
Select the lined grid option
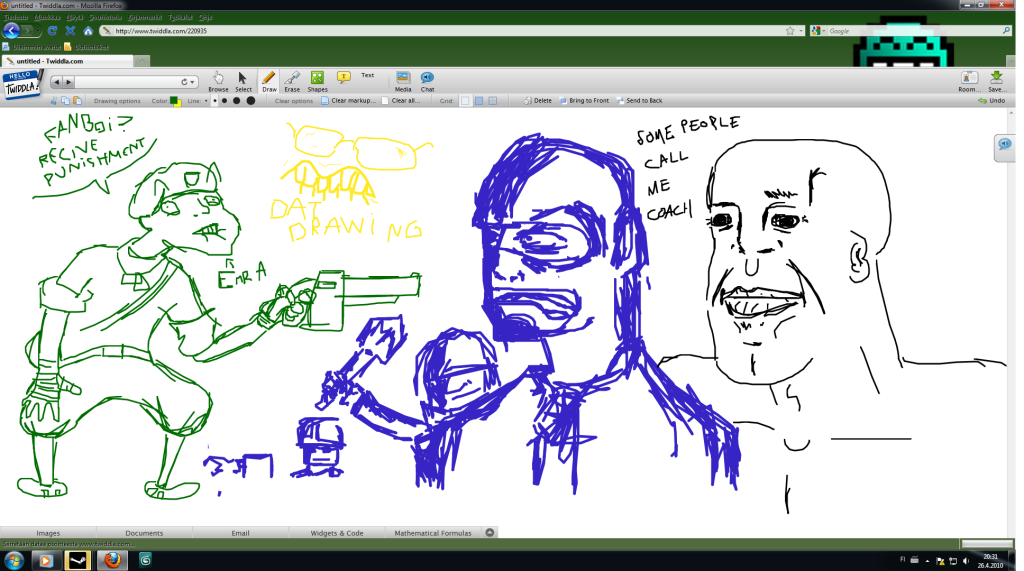[x=492, y=101]
